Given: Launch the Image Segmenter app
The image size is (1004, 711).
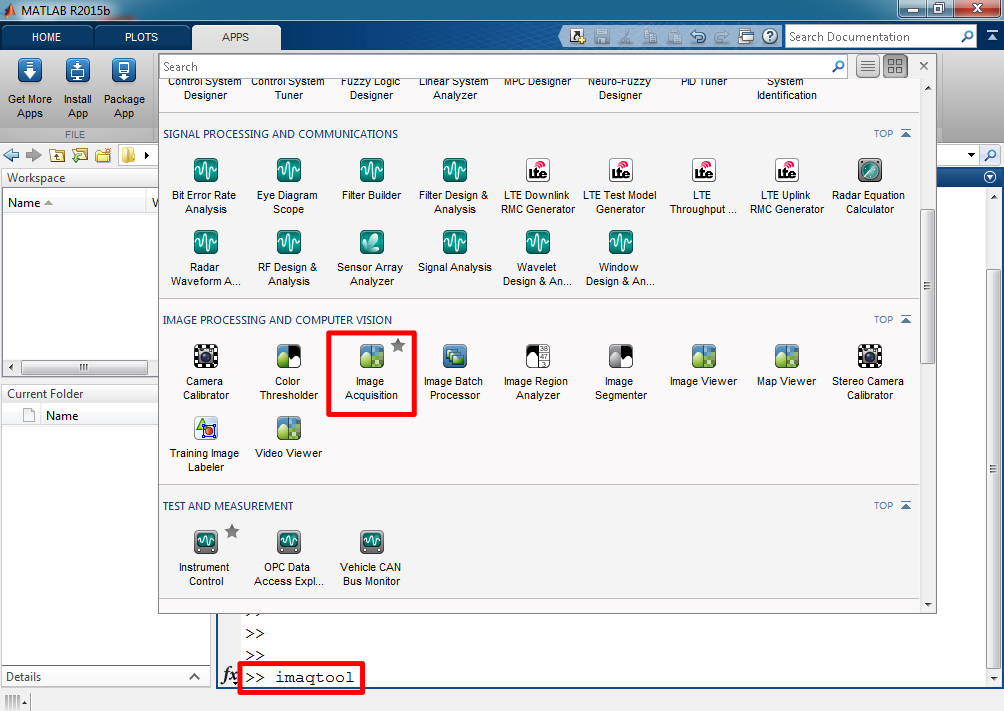Looking at the screenshot, I should pos(620,372).
